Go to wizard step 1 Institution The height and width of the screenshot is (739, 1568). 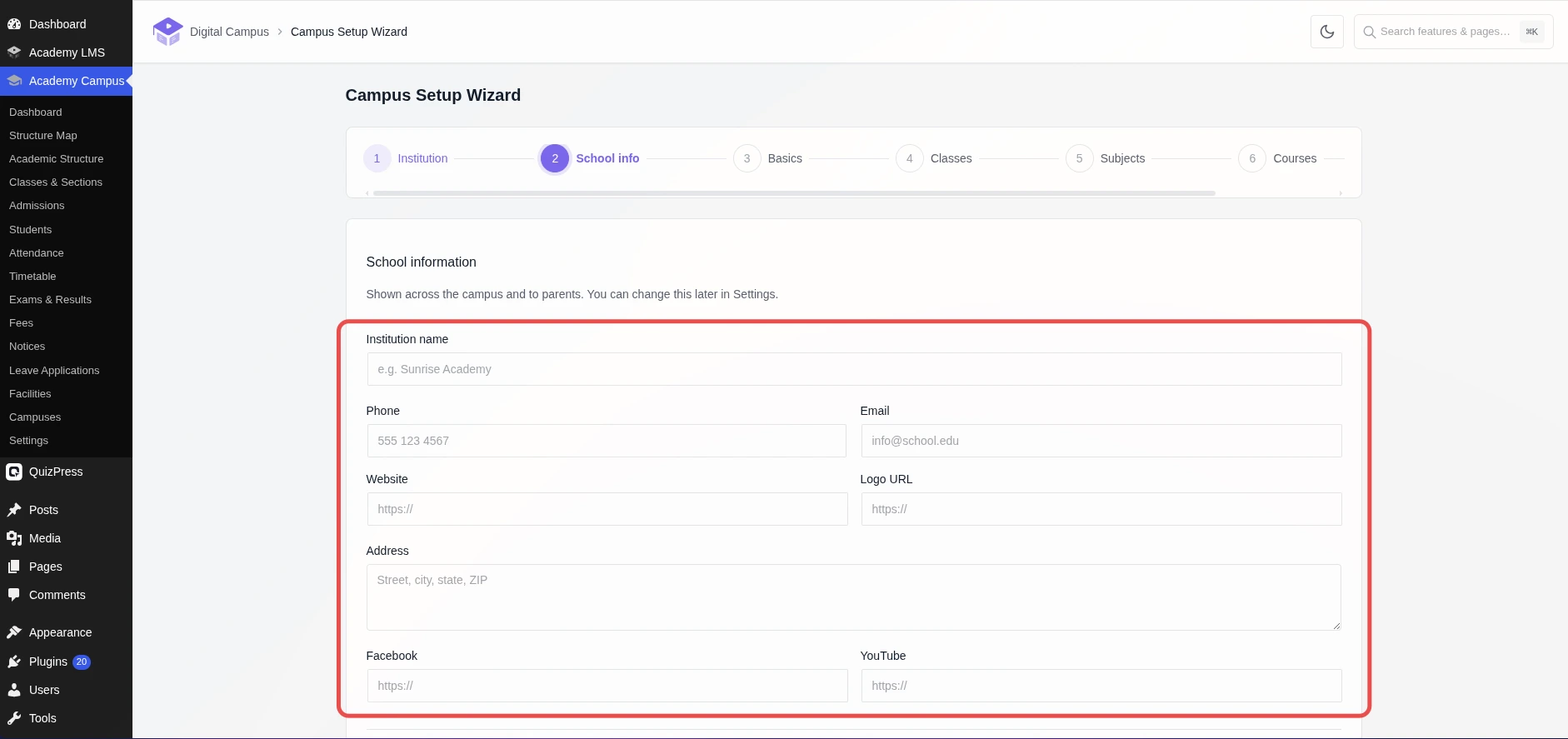pyautogui.click(x=406, y=158)
